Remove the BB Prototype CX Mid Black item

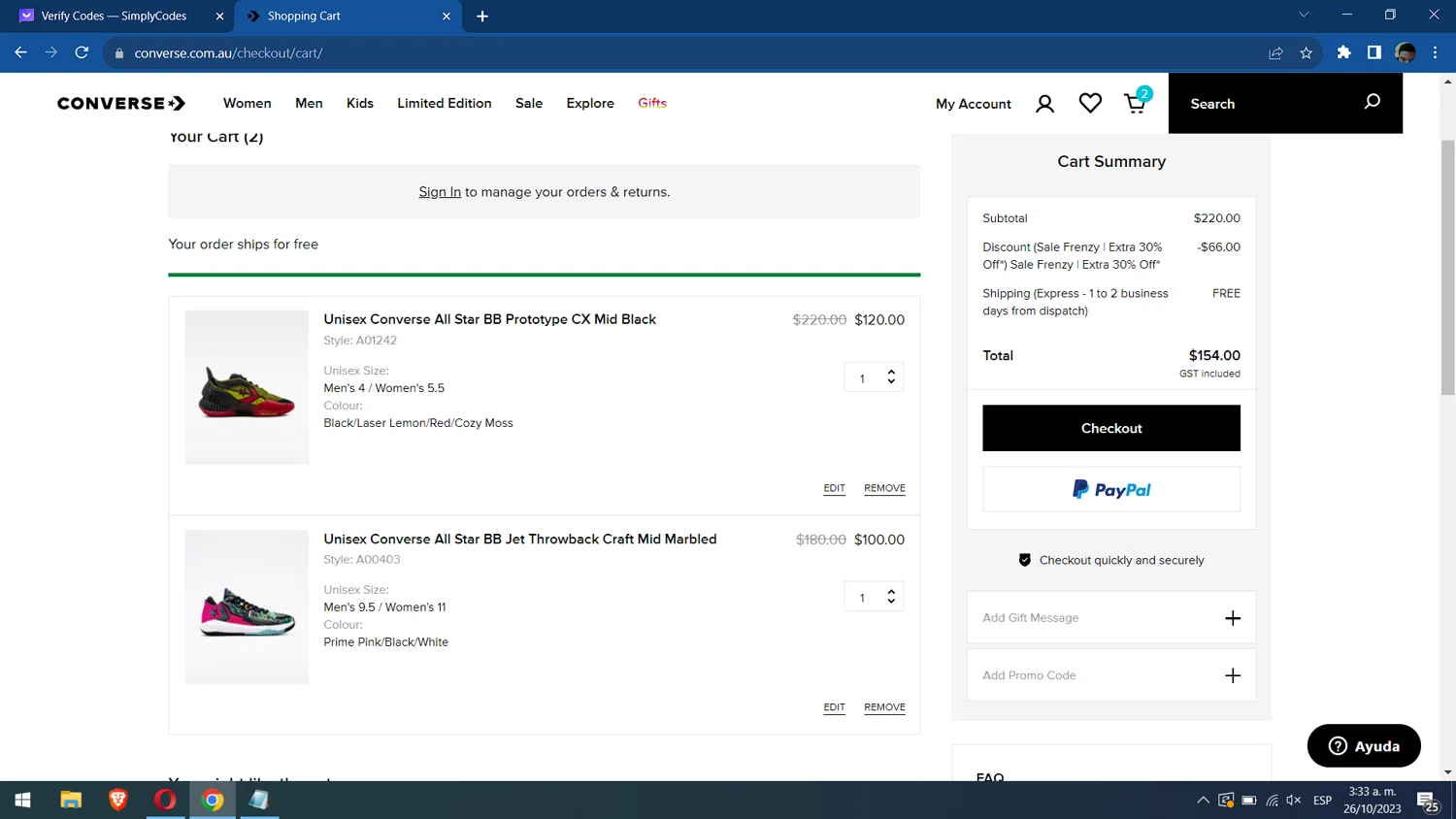[884, 488]
